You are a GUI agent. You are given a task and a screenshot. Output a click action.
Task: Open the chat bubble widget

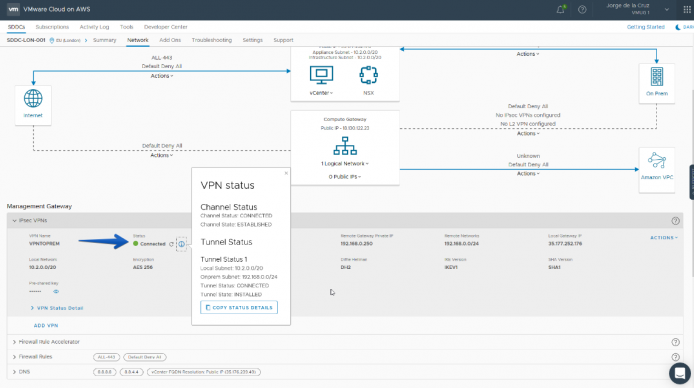680,373
